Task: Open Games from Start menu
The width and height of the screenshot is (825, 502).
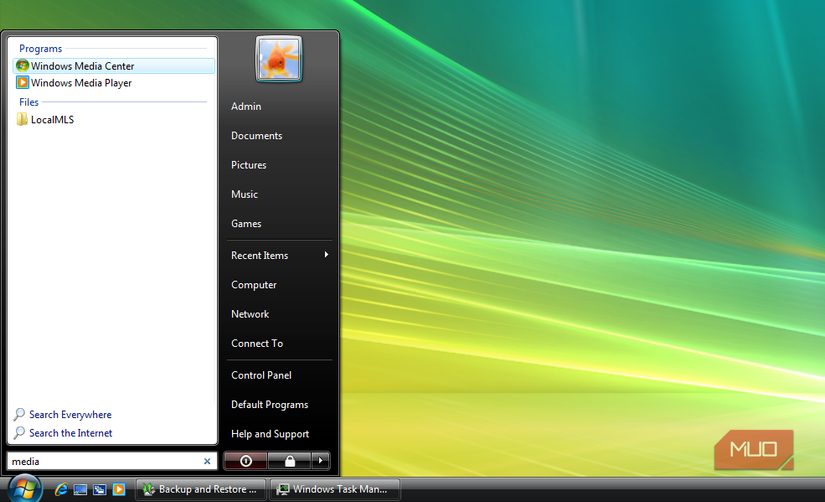Action: coord(246,224)
